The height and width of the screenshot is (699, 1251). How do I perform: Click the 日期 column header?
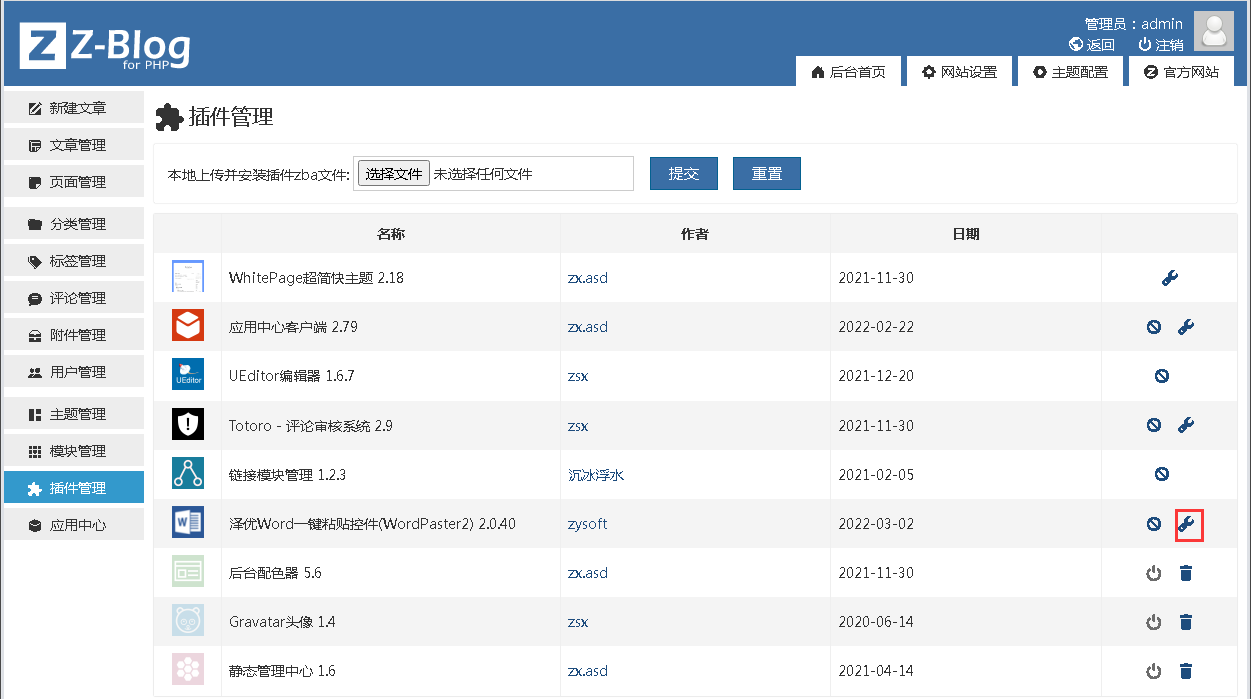click(x=966, y=234)
